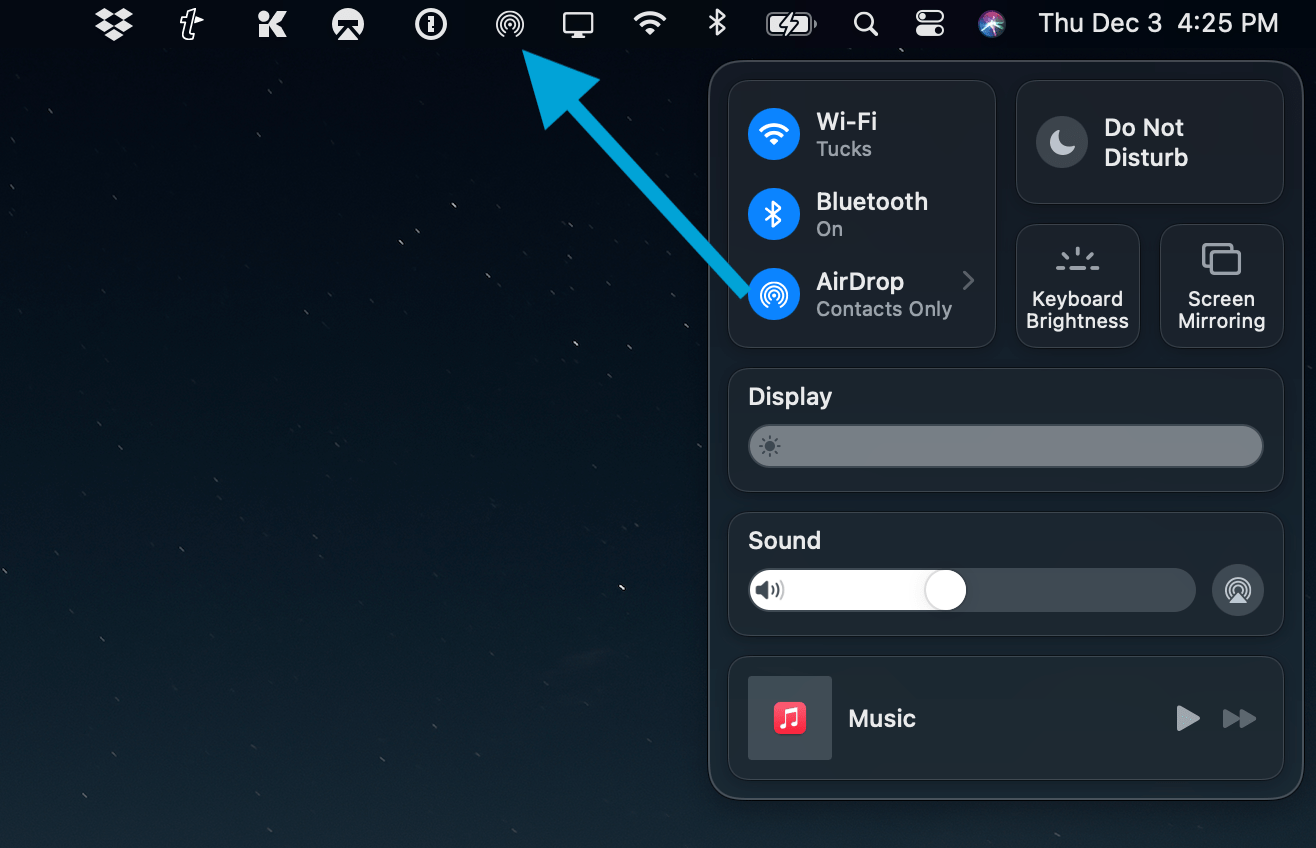Image resolution: width=1316 pixels, height=848 pixels.
Task: Open Spotlight search from the menu bar
Action: point(865,24)
